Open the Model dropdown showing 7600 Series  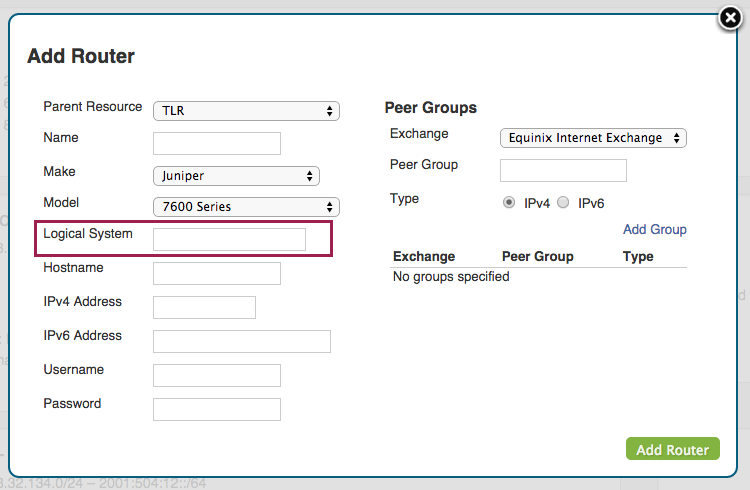[x=246, y=207]
